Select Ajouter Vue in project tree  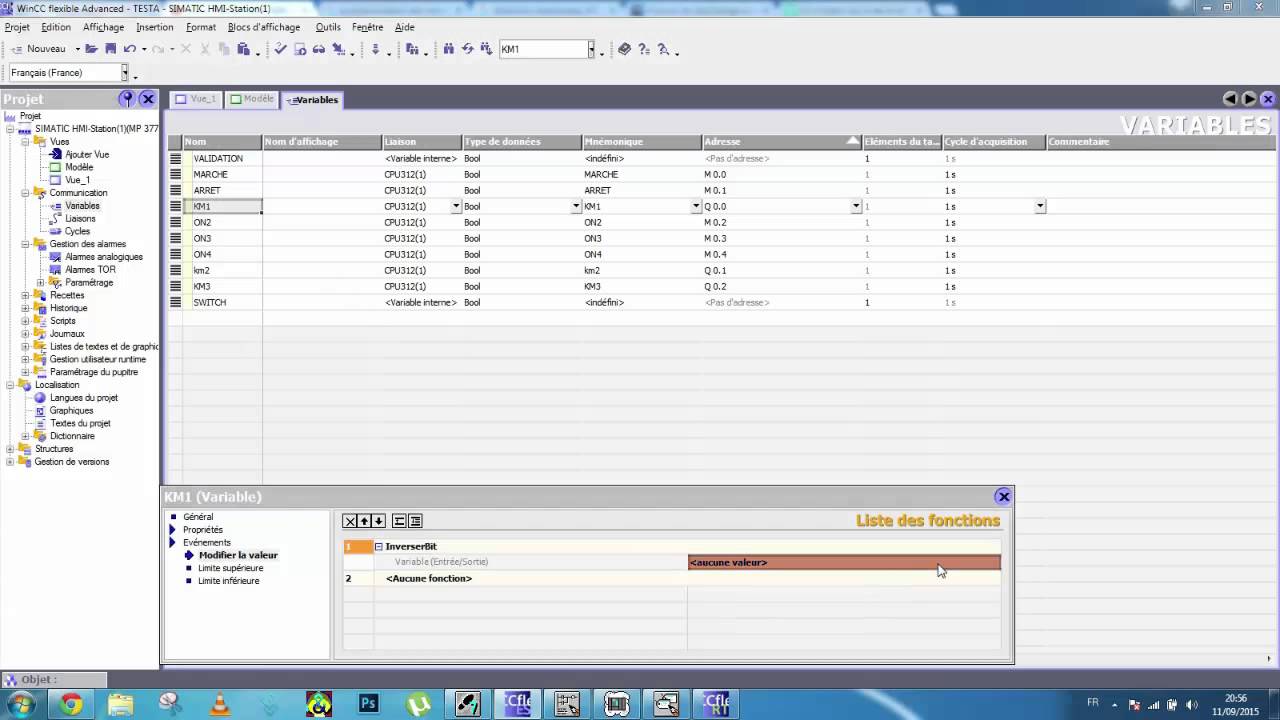pos(87,155)
